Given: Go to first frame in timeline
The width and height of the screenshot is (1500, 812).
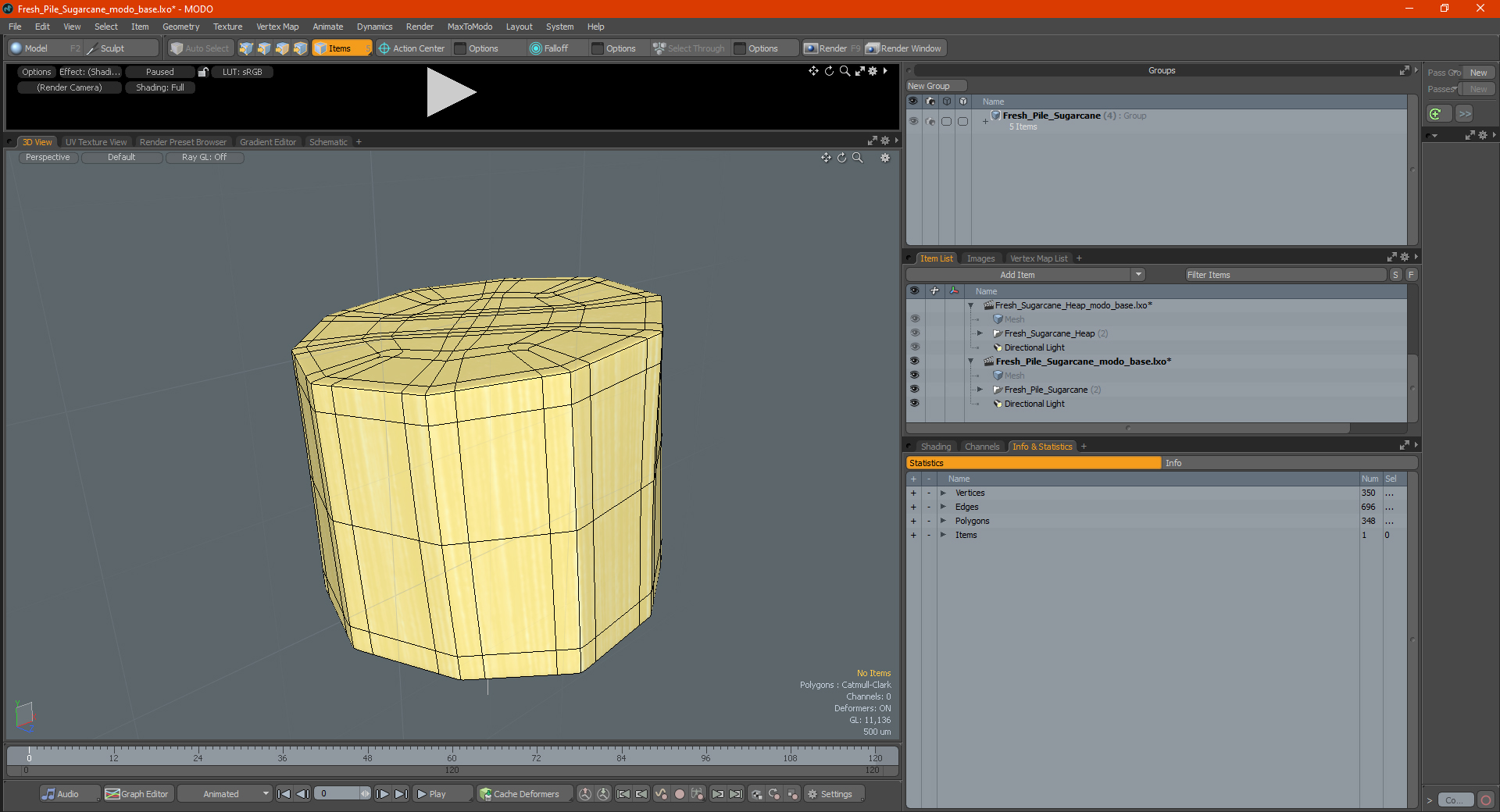Looking at the screenshot, I should [x=284, y=794].
